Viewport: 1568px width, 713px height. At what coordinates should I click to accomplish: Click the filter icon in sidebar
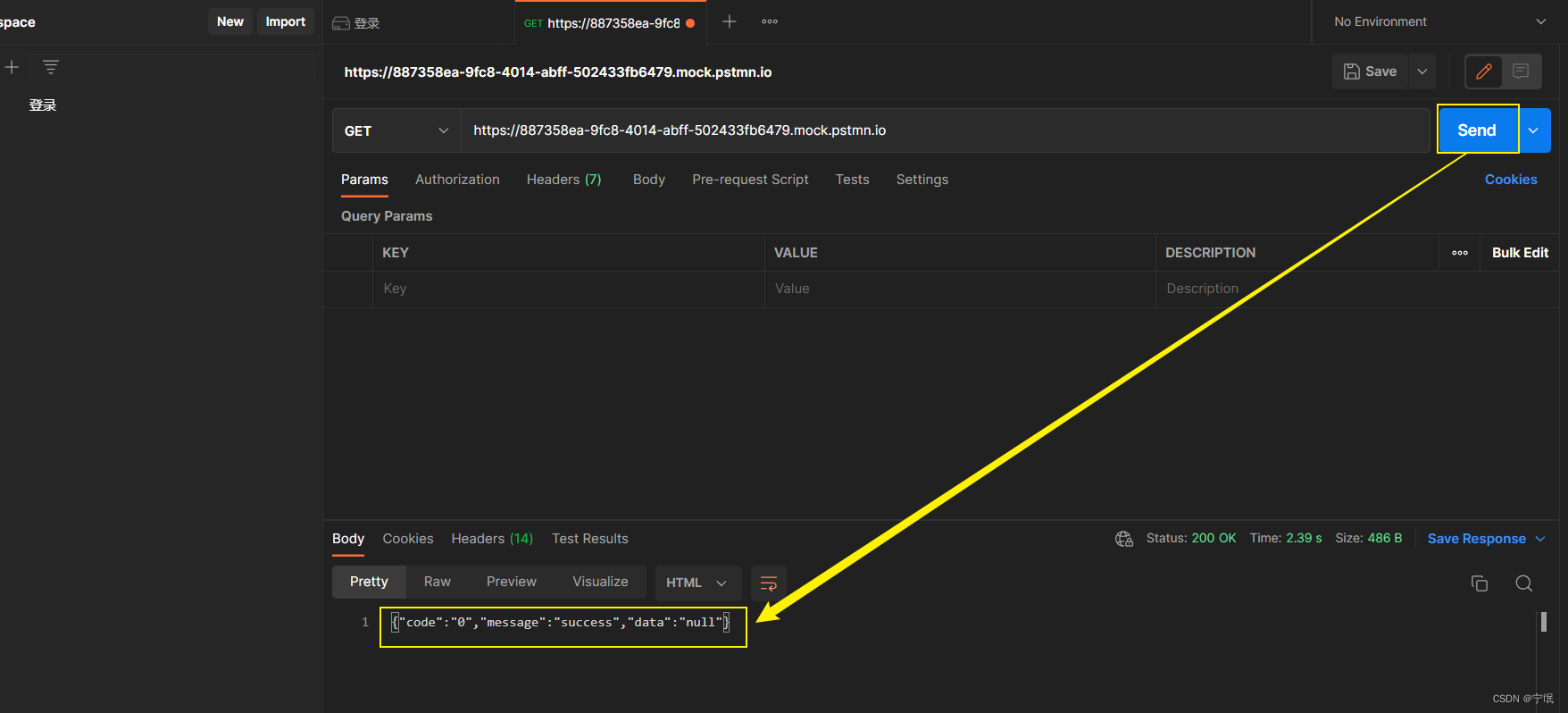pyautogui.click(x=51, y=67)
